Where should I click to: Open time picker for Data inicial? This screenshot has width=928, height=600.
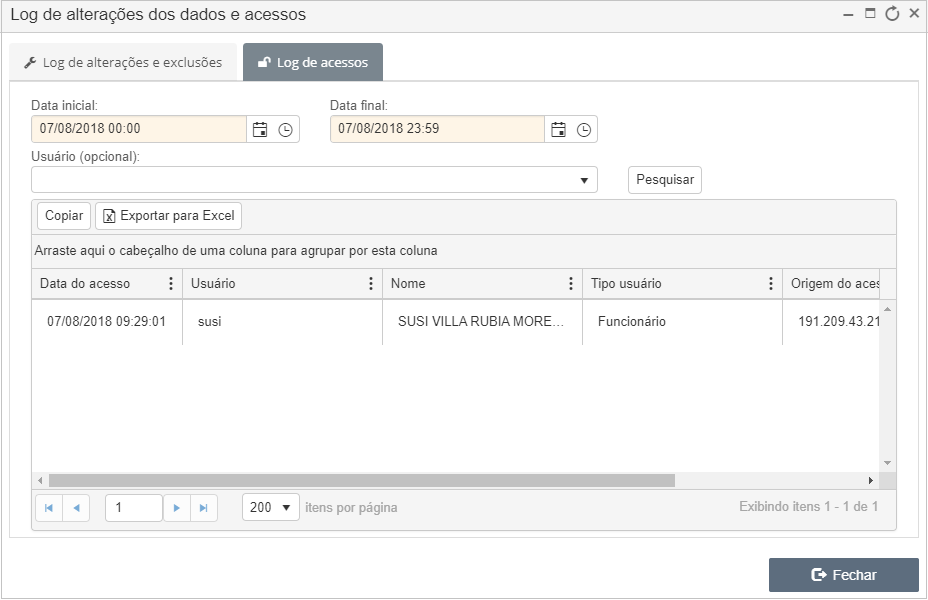tap(285, 130)
